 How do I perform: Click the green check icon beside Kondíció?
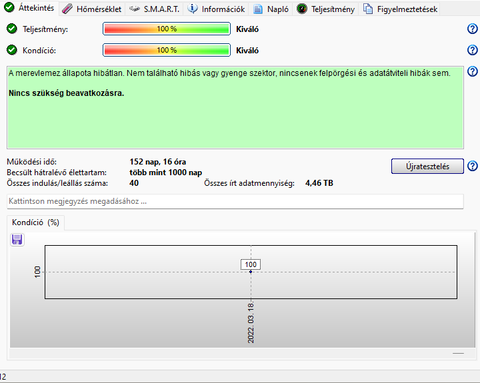(12, 50)
